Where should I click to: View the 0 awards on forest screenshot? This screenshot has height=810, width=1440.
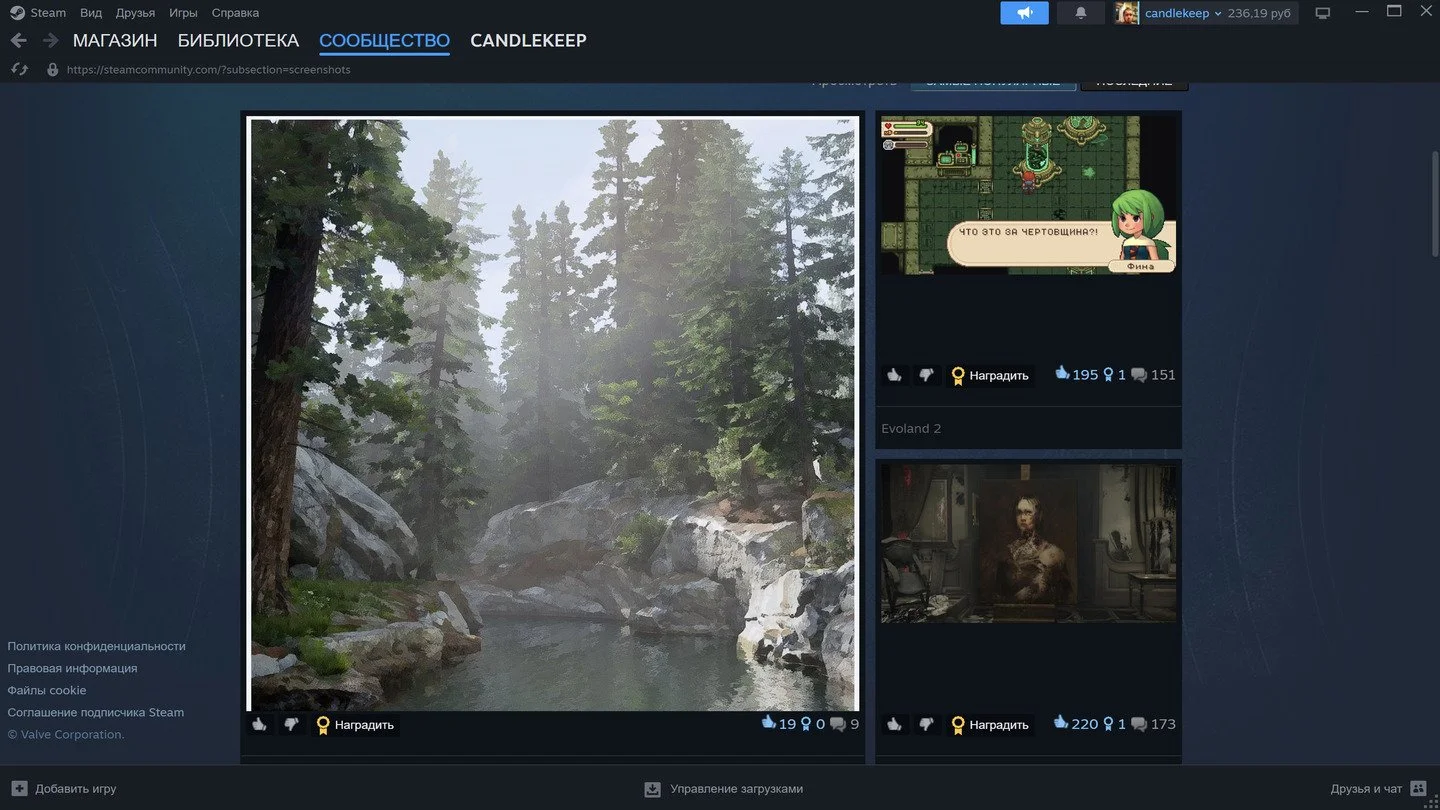pyautogui.click(x=813, y=724)
